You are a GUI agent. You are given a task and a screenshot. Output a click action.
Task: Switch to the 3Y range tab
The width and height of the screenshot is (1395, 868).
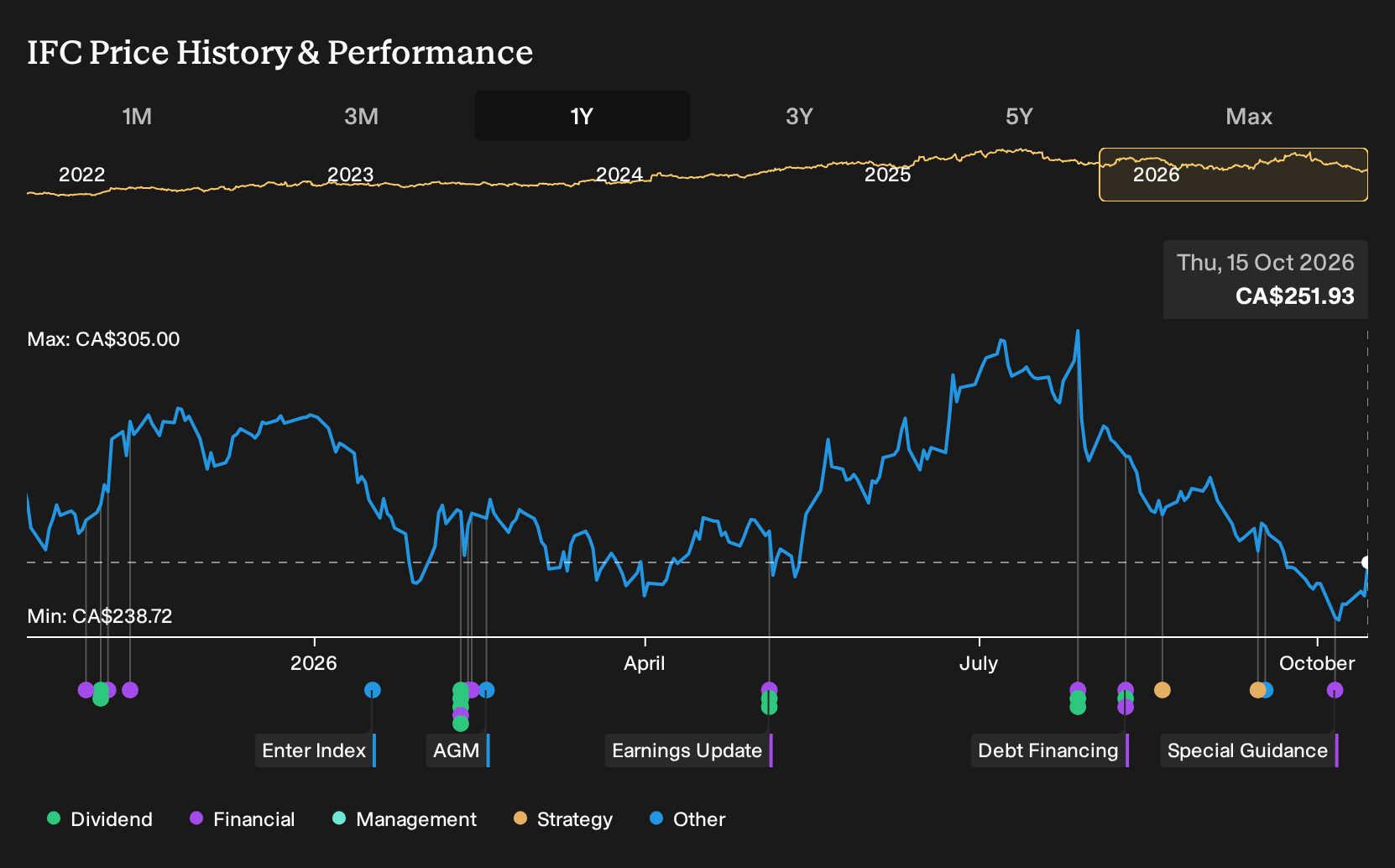point(799,117)
